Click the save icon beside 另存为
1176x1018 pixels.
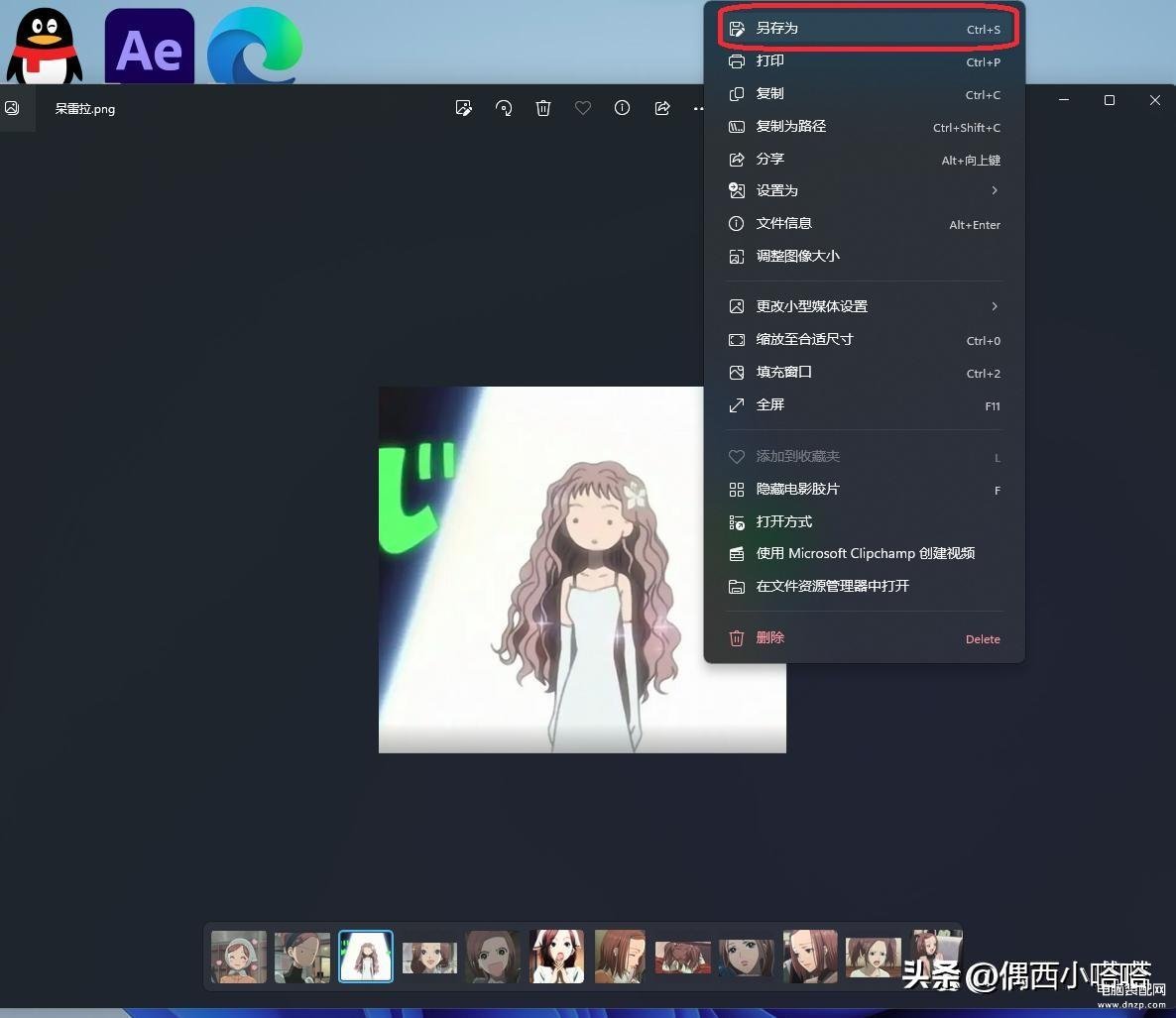tap(737, 29)
